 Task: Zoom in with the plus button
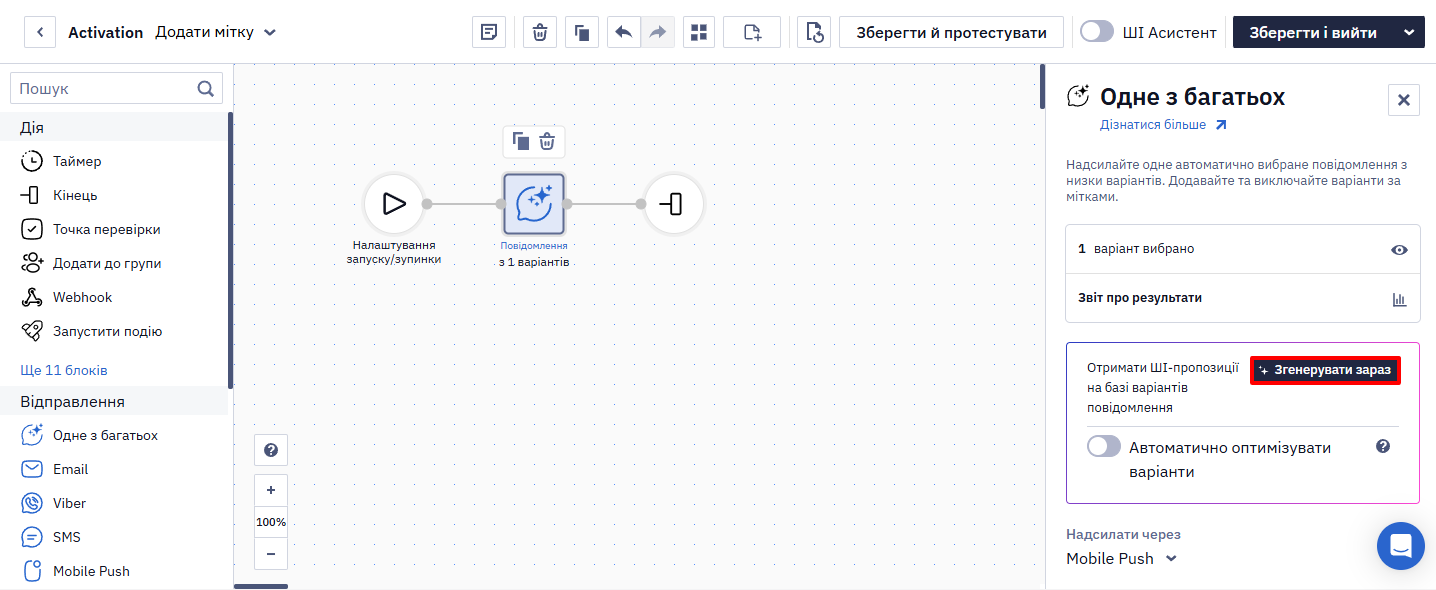[x=271, y=490]
